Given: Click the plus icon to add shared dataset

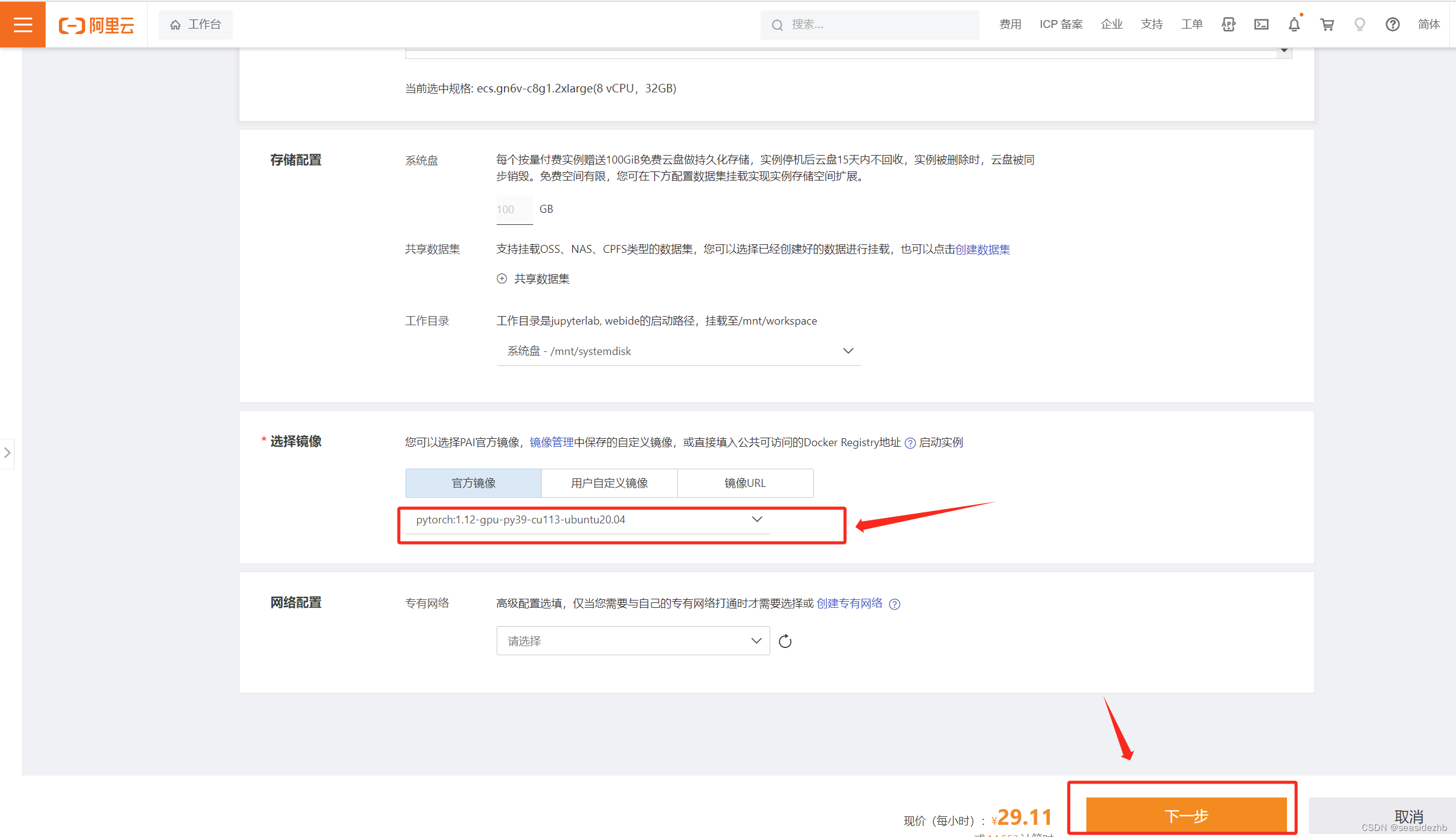Looking at the screenshot, I should (502, 279).
